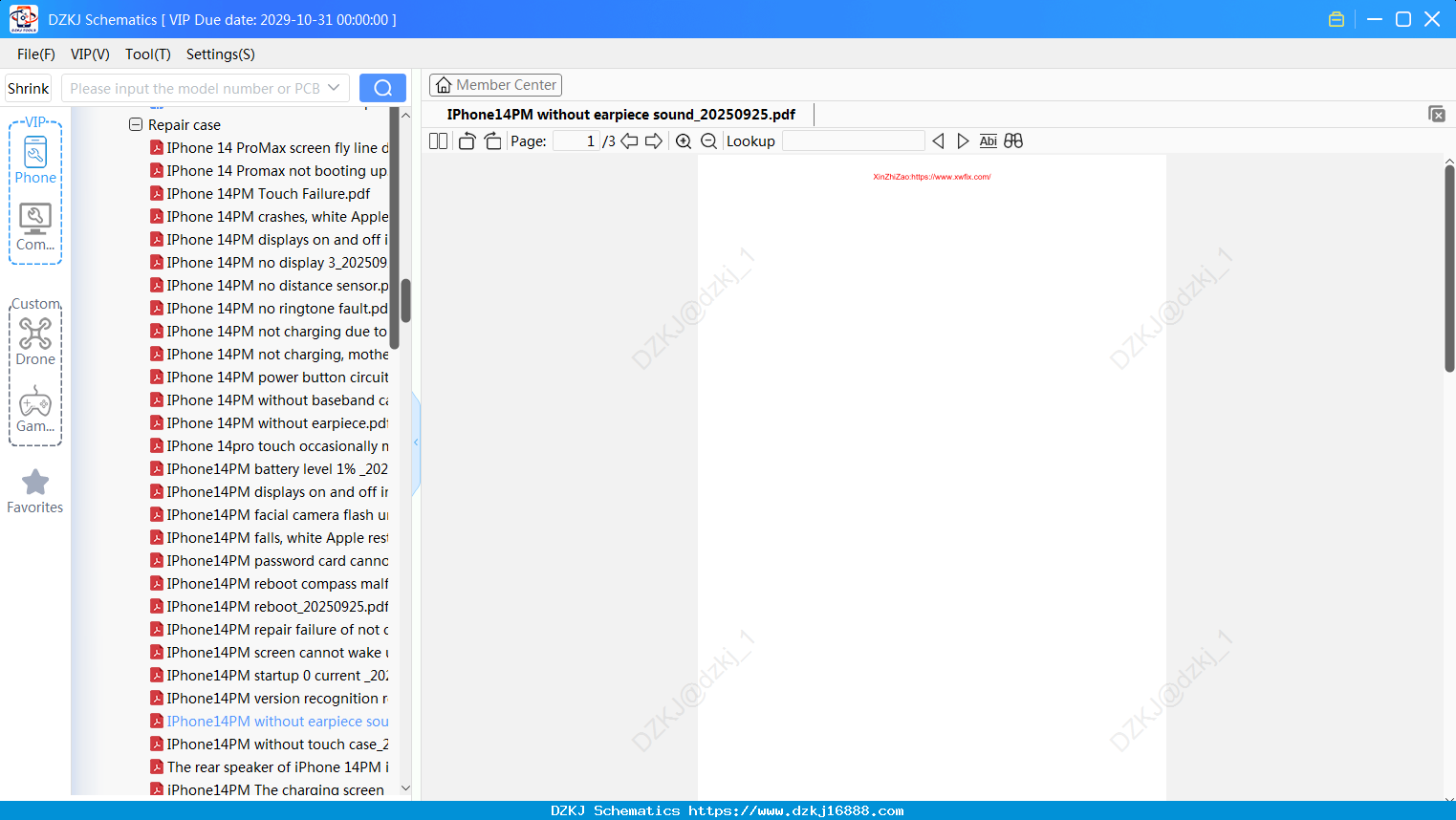This screenshot has height=820, width=1456.
Task: Open IPhone14PM falls, white Apple file
Action: point(270,538)
